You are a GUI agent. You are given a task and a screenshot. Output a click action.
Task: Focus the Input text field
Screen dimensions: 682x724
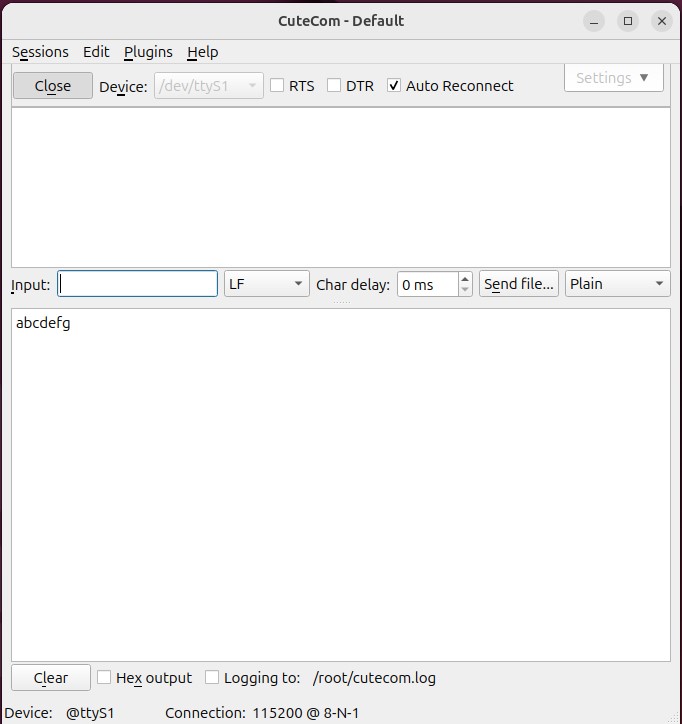point(138,284)
